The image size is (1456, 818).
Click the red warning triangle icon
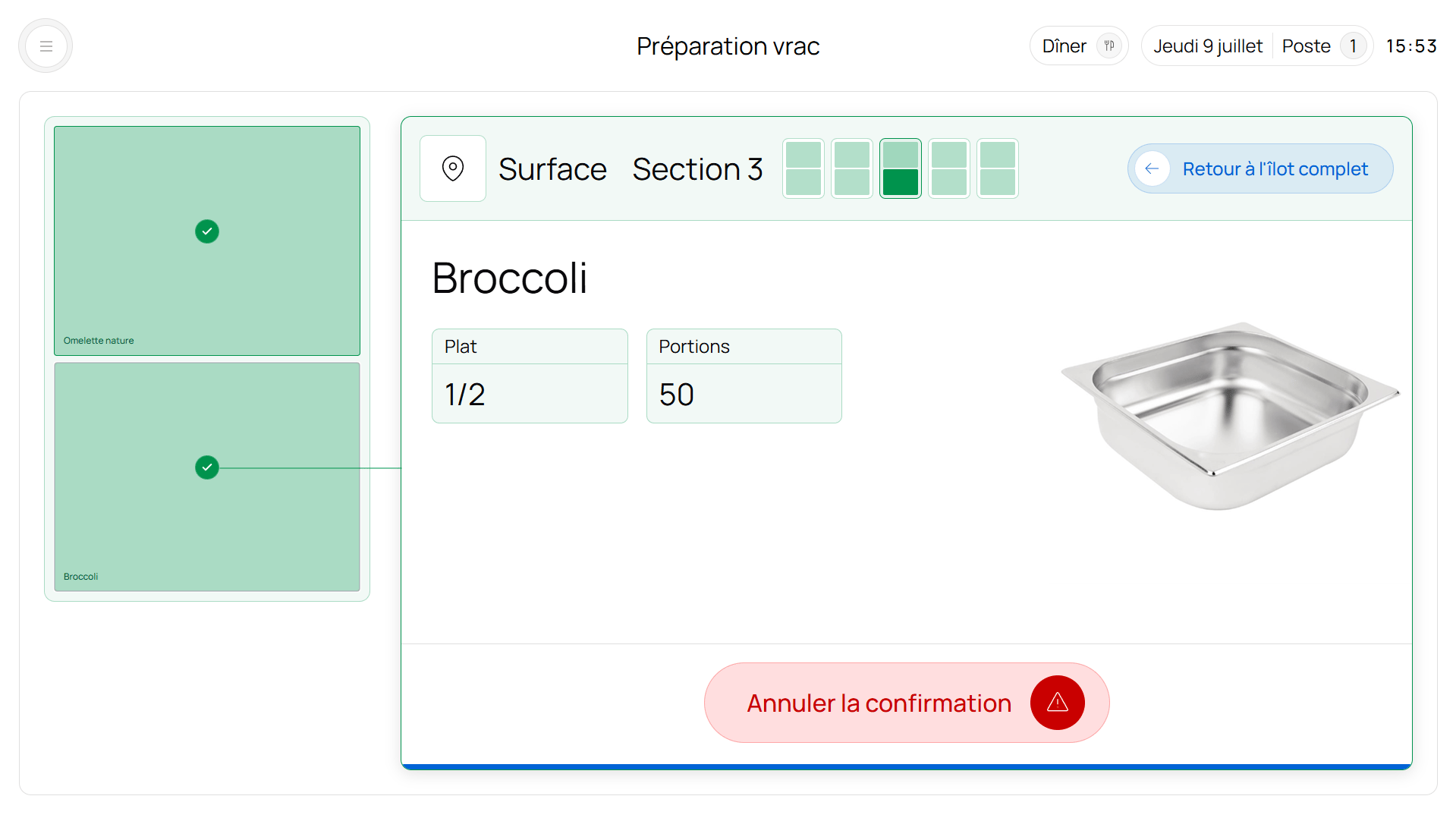pyautogui.click(x=1057, y=703)
